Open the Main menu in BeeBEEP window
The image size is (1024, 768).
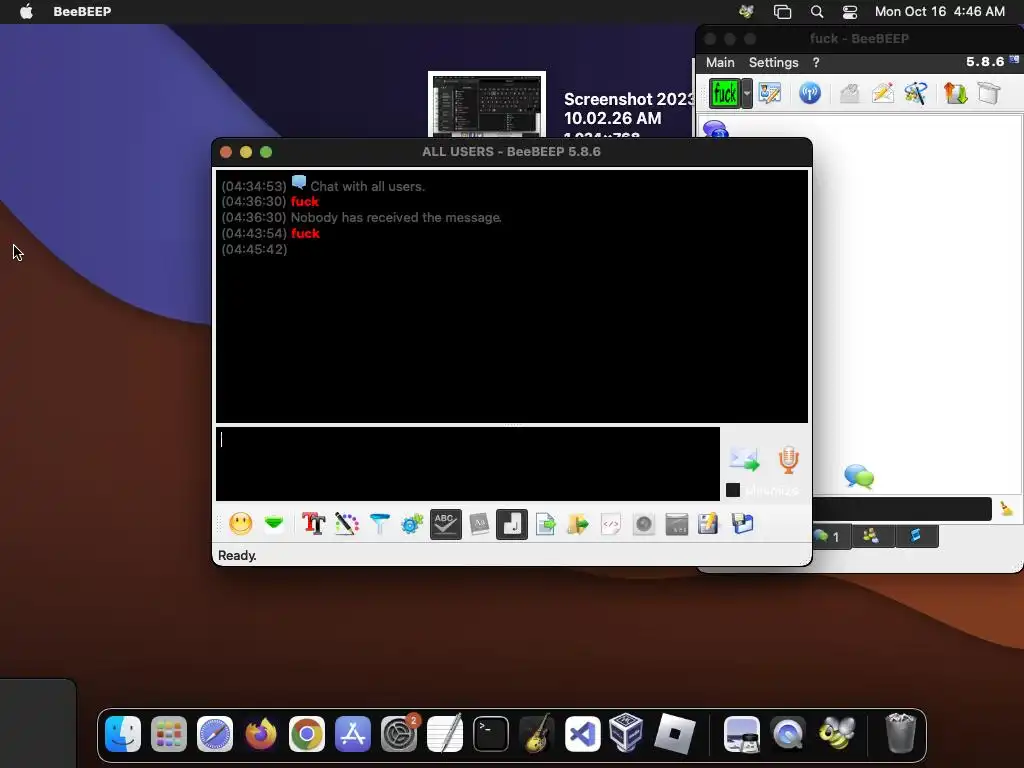pos(720,62)
